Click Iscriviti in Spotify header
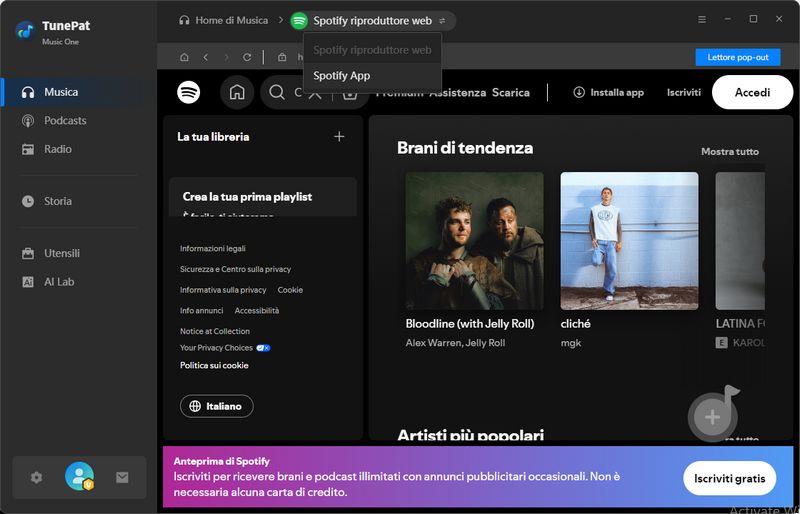 click(684, 92)
